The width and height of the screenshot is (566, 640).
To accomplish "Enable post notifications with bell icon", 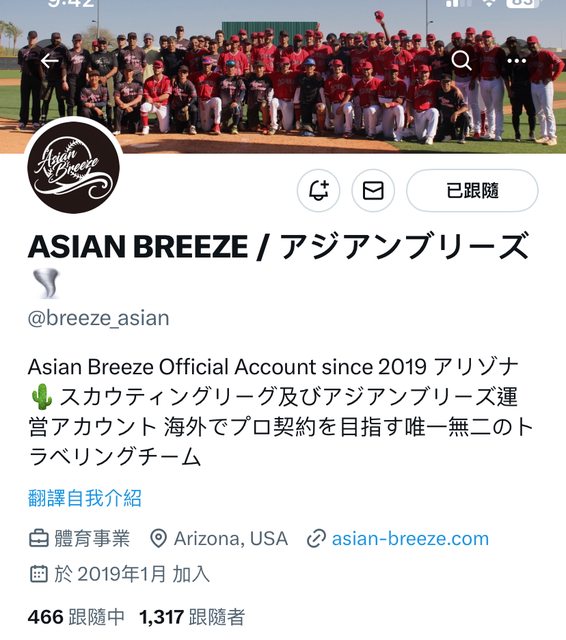I will pyautogui.click(x=318, y=191).
